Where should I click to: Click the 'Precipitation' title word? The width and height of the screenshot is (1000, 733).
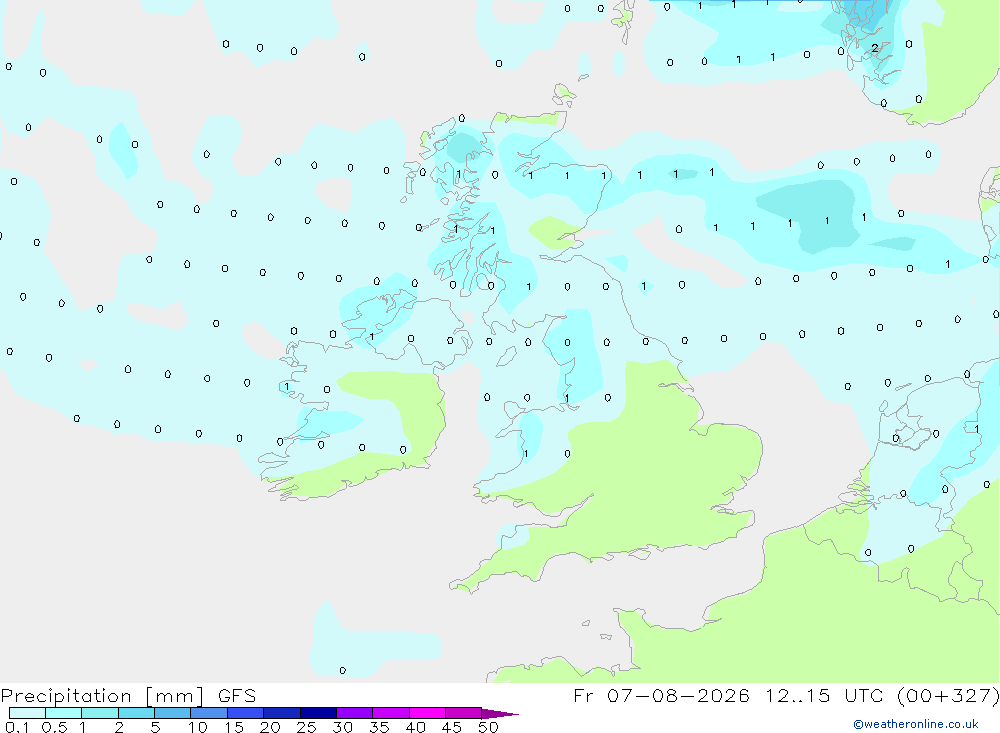66,696
